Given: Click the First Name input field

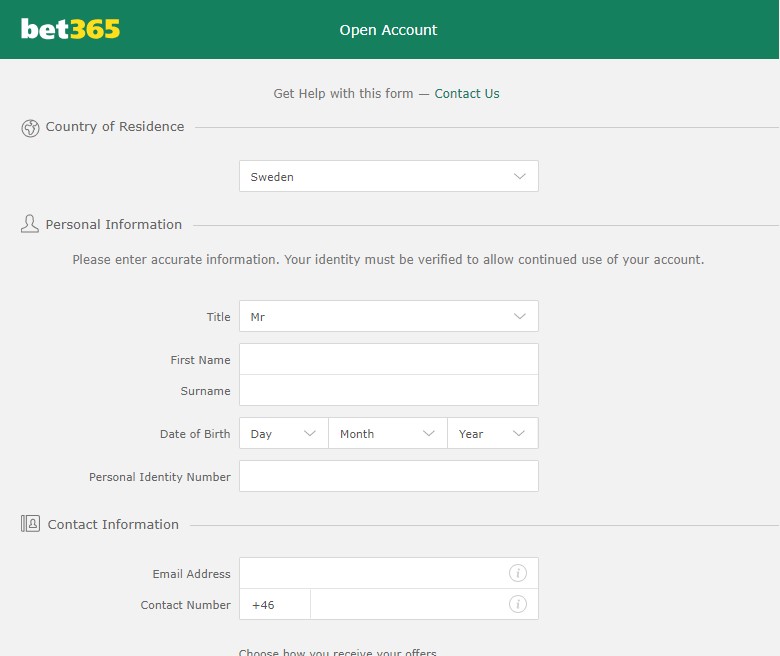Looking at the screenshot, I should 389,359.
